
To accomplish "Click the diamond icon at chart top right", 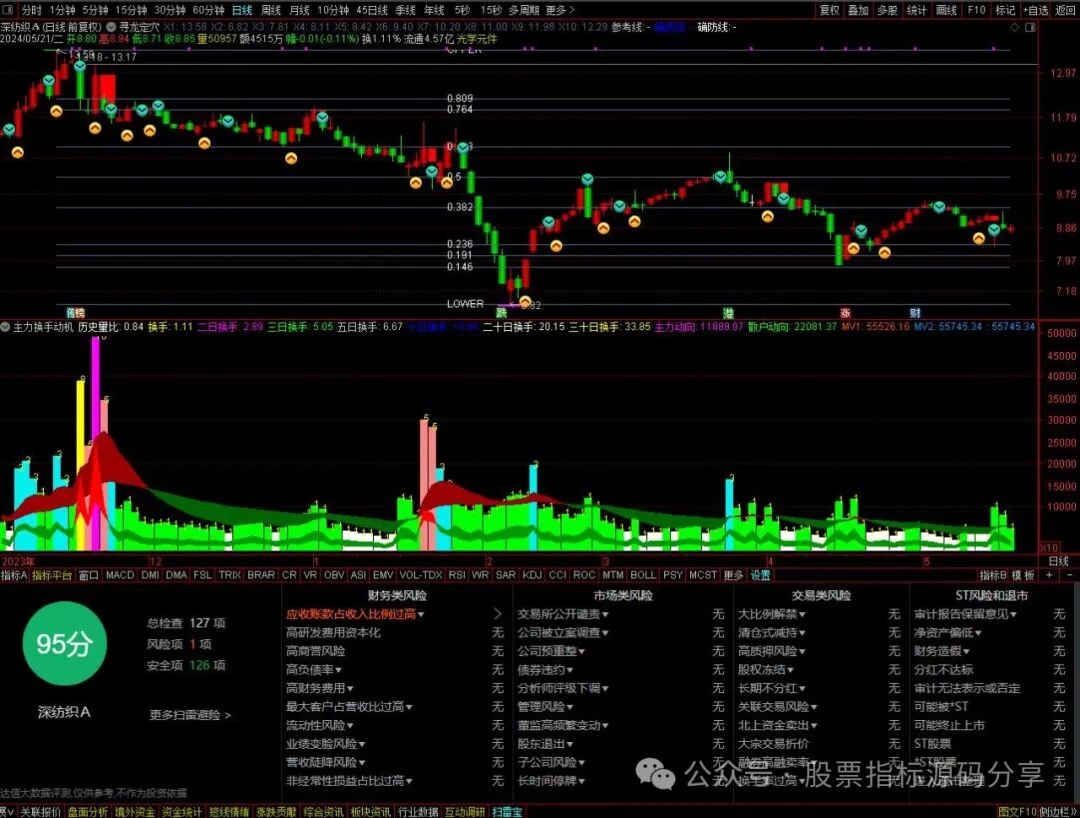I will pos(1015,28).
